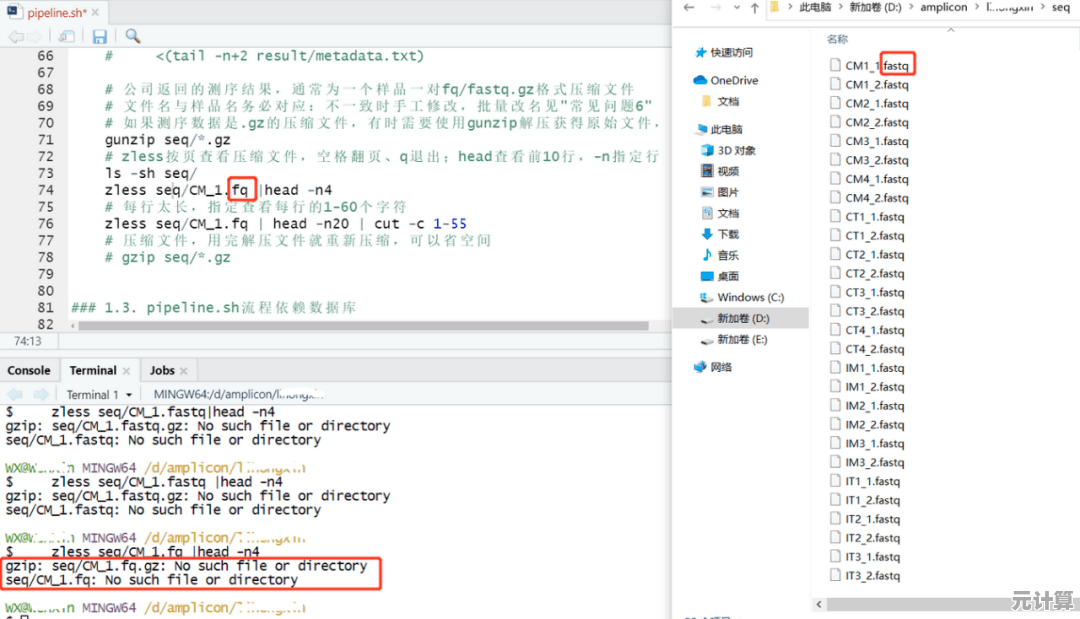Close the Jobs tab
The image size is (1080, 619).
[x=183, y=371]
